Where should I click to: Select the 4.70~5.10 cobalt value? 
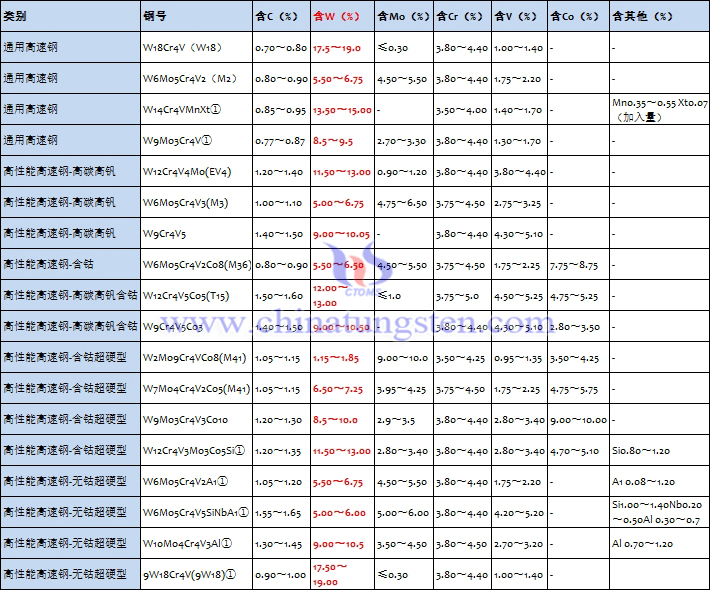click(x=575, y=451)
